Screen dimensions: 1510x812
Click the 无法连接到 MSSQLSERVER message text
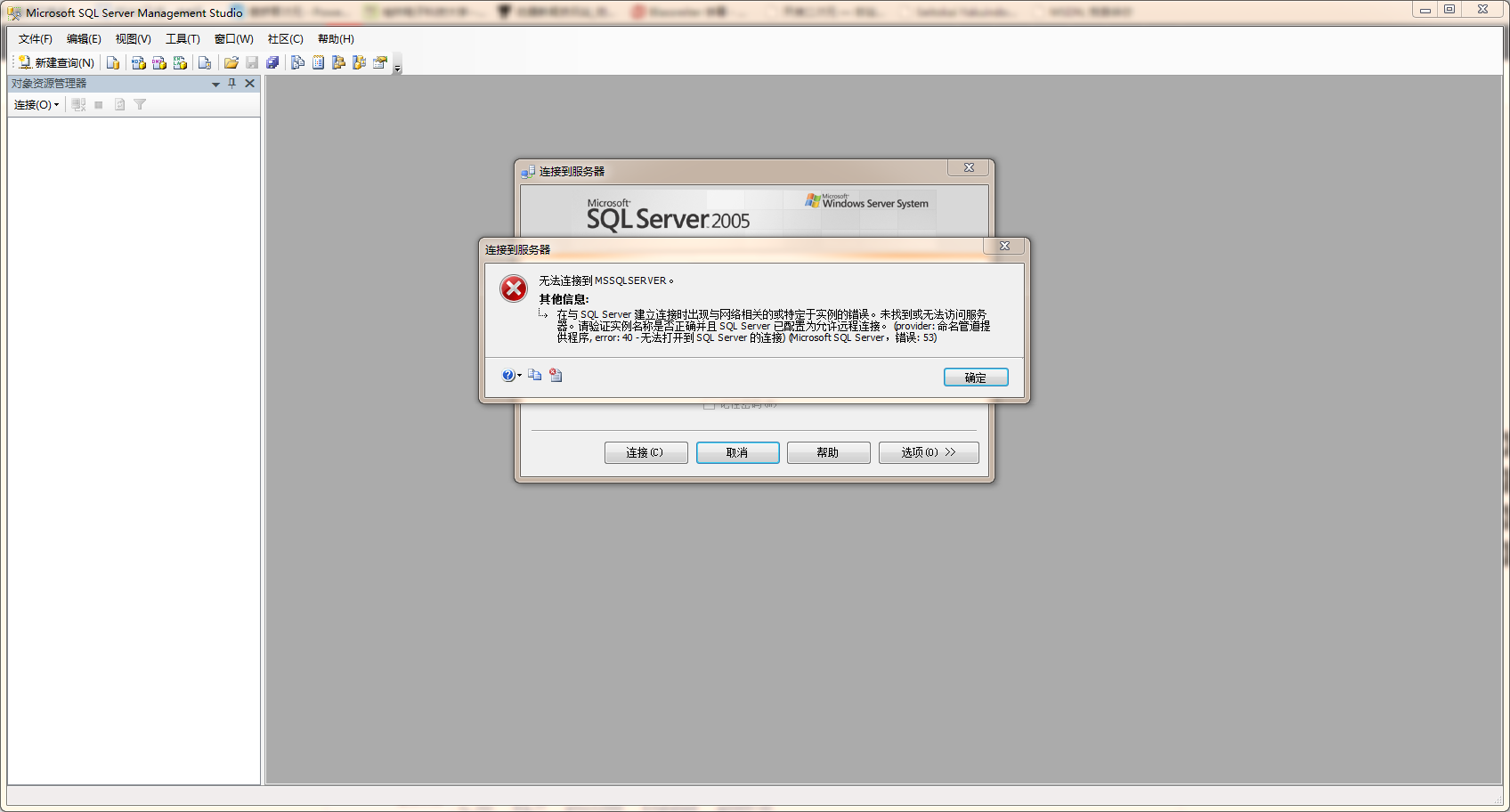606,280
